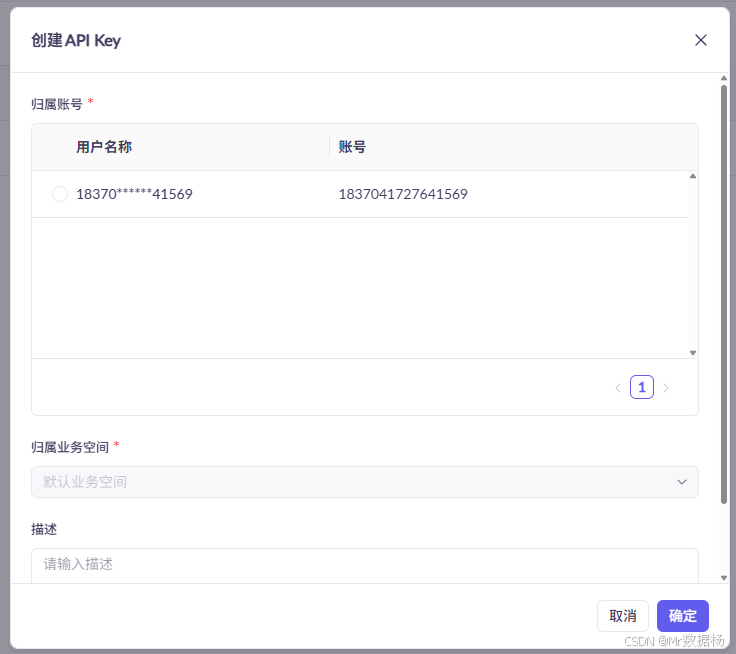Select the 18370******41569 account radio button
The height and width of the screenshot is (654, 736).
point(60,194)
